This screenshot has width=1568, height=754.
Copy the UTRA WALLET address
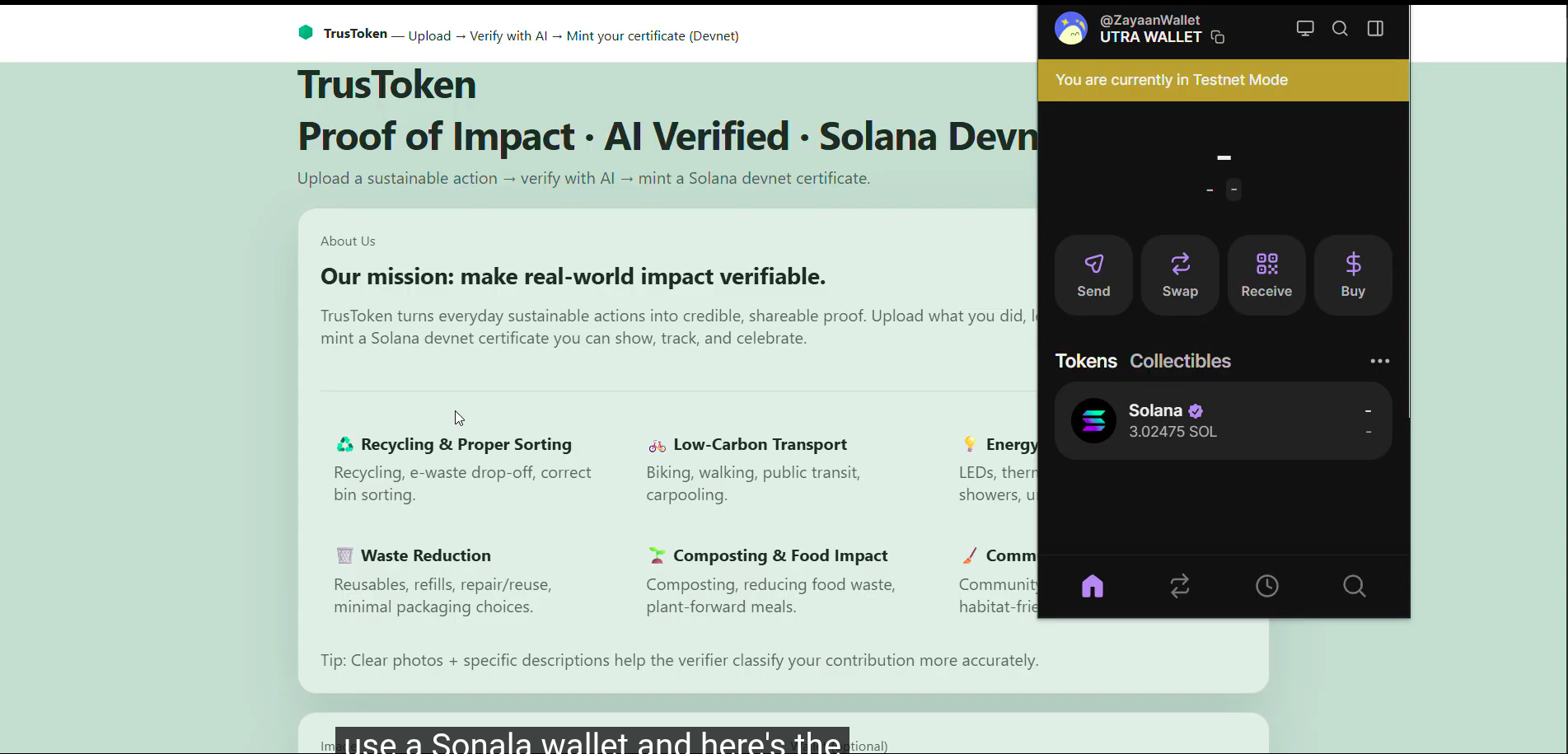(1218, 37)
